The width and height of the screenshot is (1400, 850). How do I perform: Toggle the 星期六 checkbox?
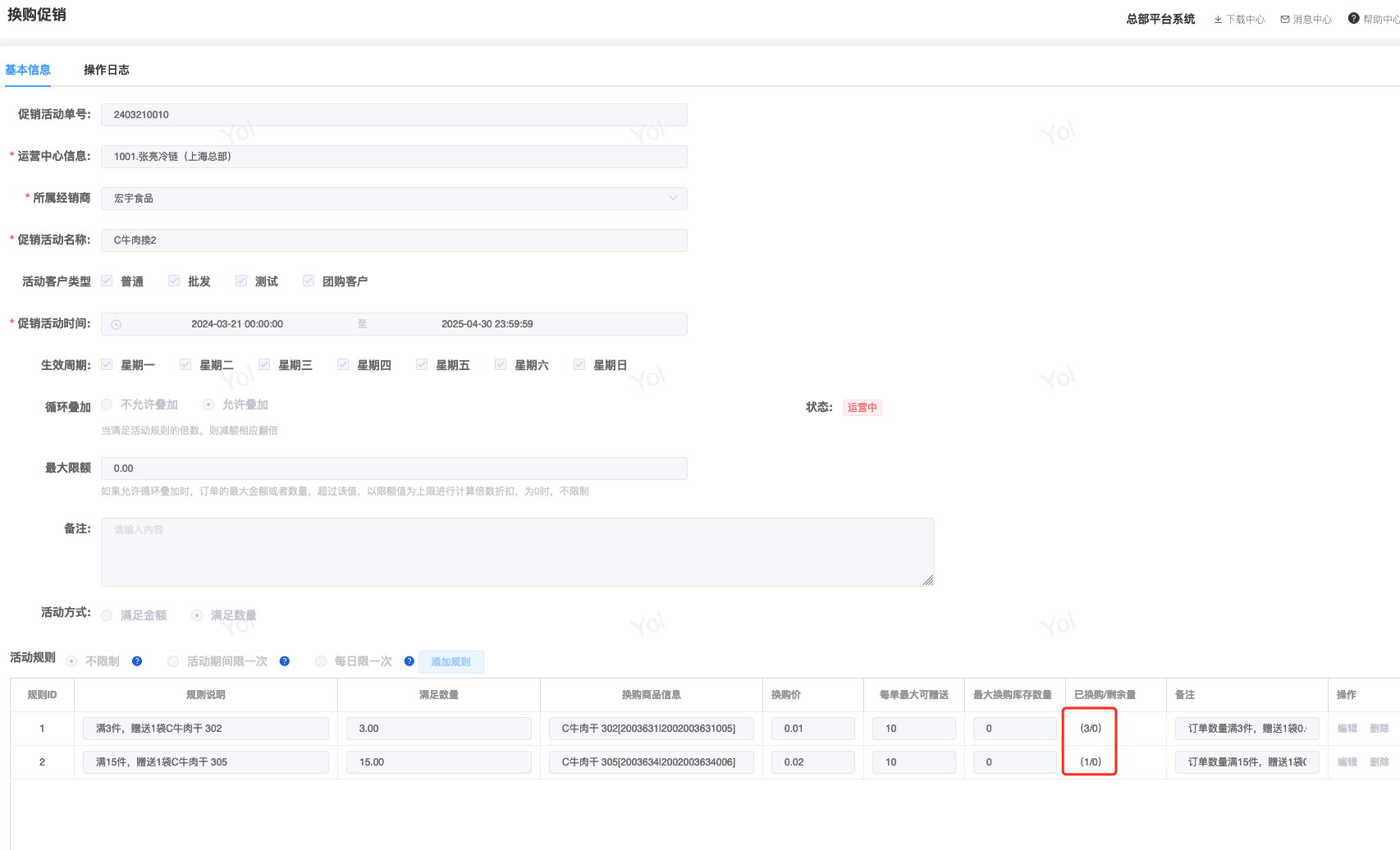click(501, 364)
